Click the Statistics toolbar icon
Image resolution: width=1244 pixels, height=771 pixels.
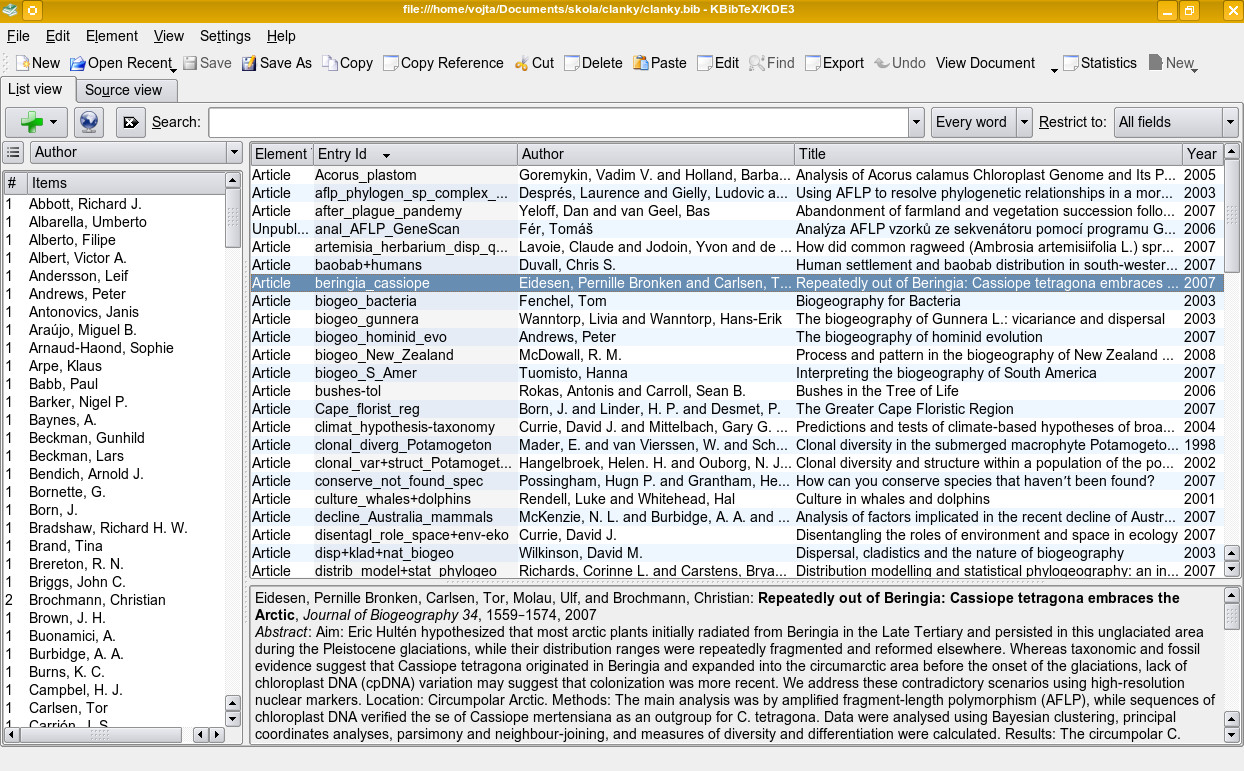pyautogui.click(x=1070, y=63)
